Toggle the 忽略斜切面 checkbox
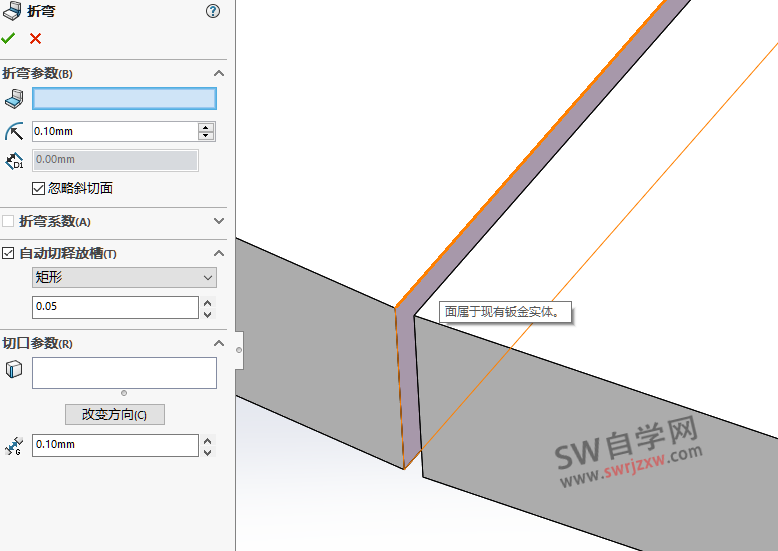The width and height of the screenshot is (778, 551). (39, 188)
